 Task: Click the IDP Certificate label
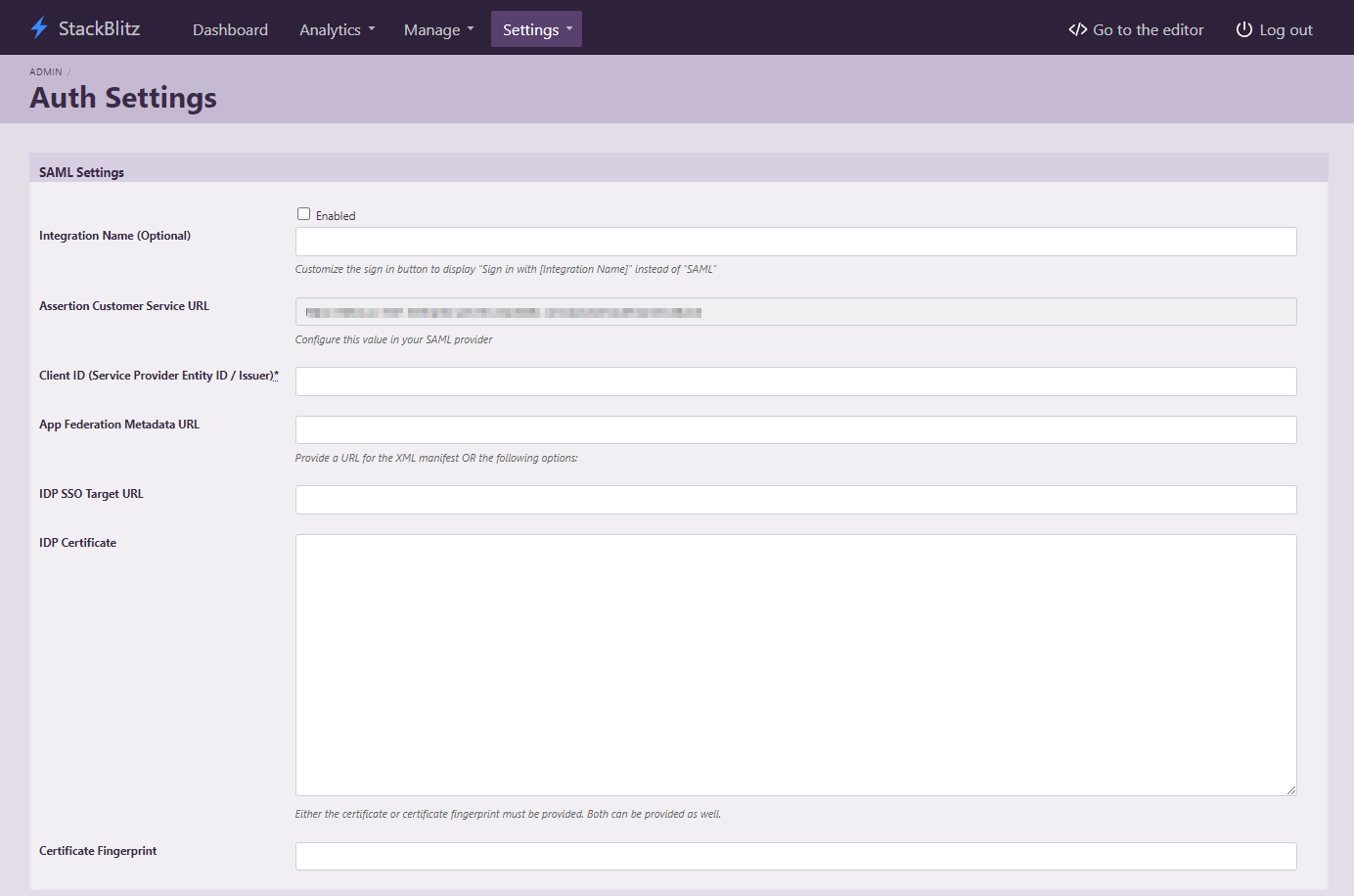[77, 543]
